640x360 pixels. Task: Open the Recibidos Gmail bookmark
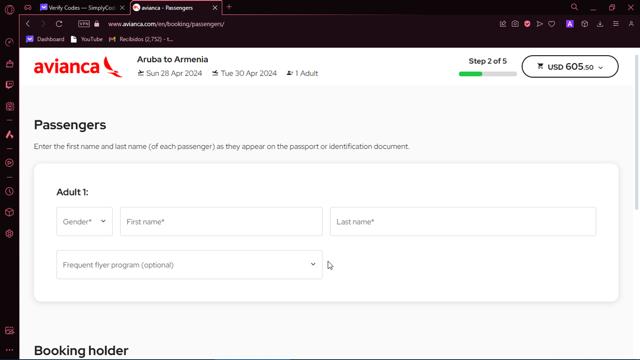coord(141,39)
